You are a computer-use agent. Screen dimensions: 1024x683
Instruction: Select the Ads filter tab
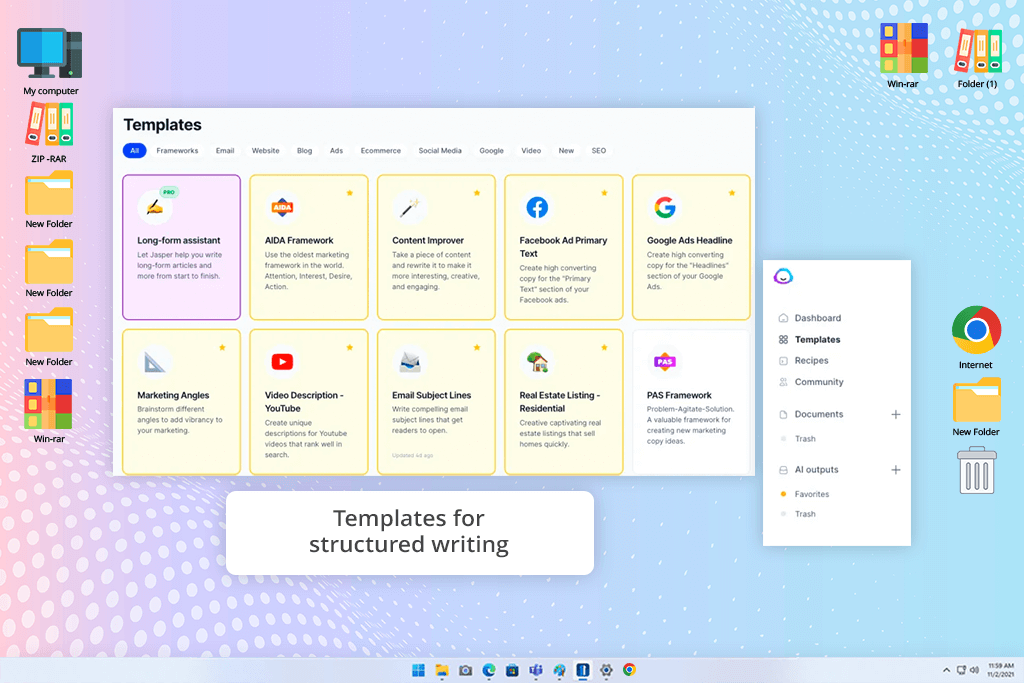[x=336, y=150]
